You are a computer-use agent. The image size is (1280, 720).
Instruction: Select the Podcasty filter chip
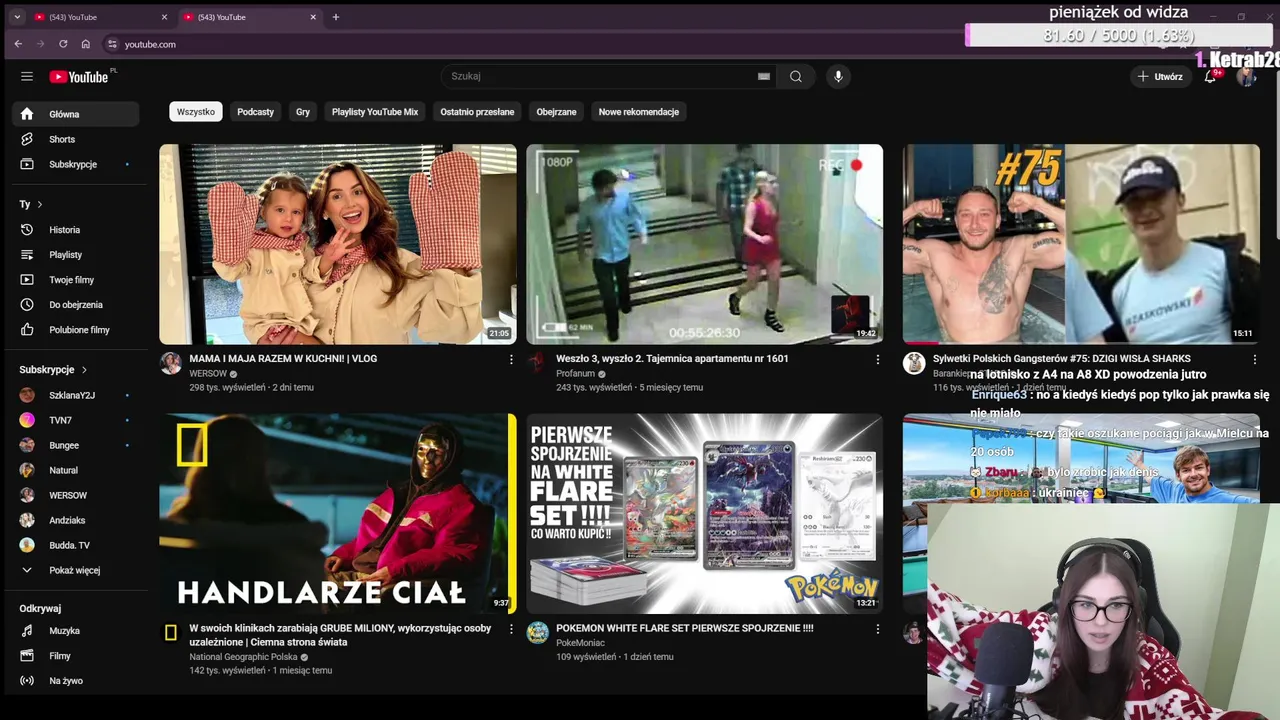click(x=255, y=112)
